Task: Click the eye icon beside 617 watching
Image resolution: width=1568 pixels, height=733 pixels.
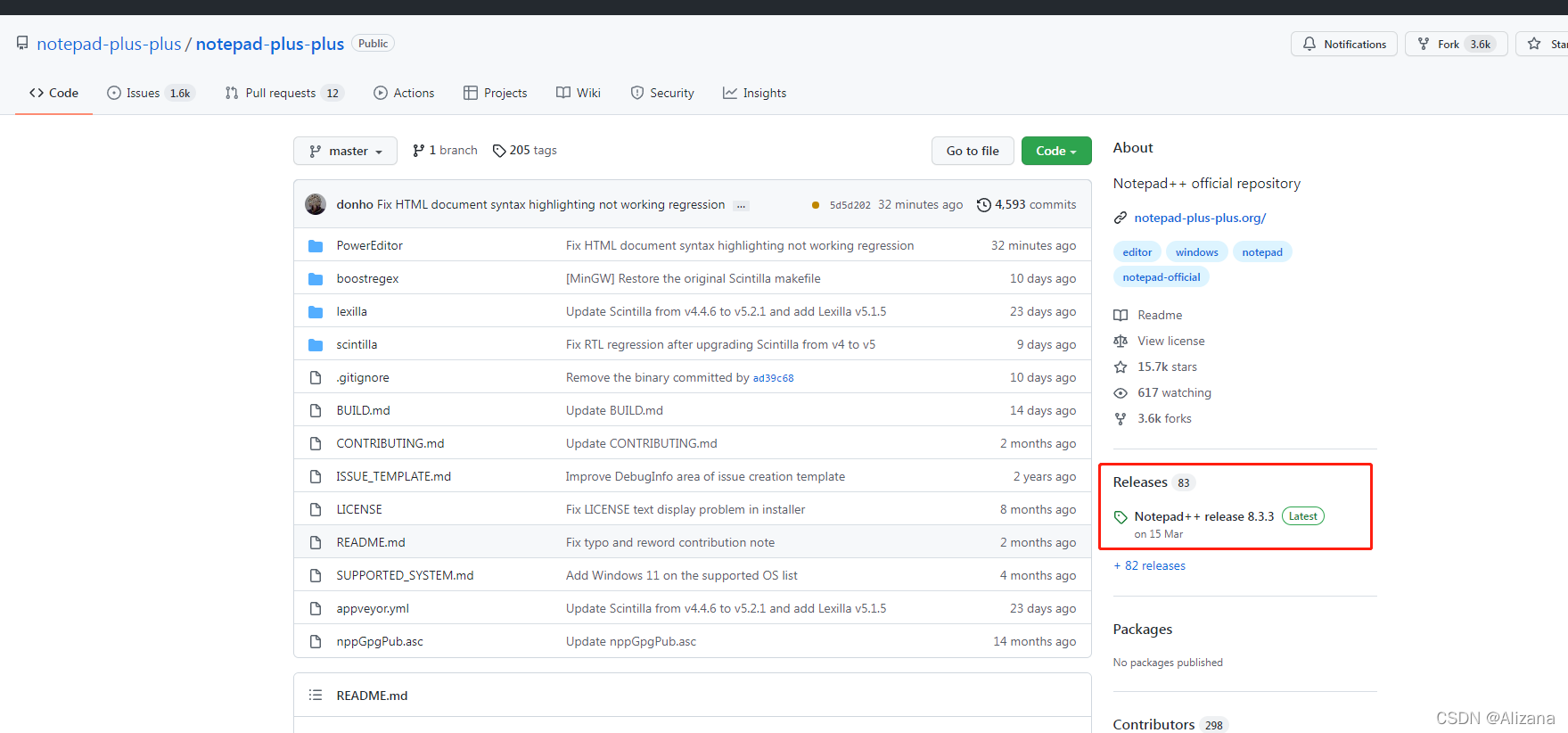Action: [x=1121, y=392]
